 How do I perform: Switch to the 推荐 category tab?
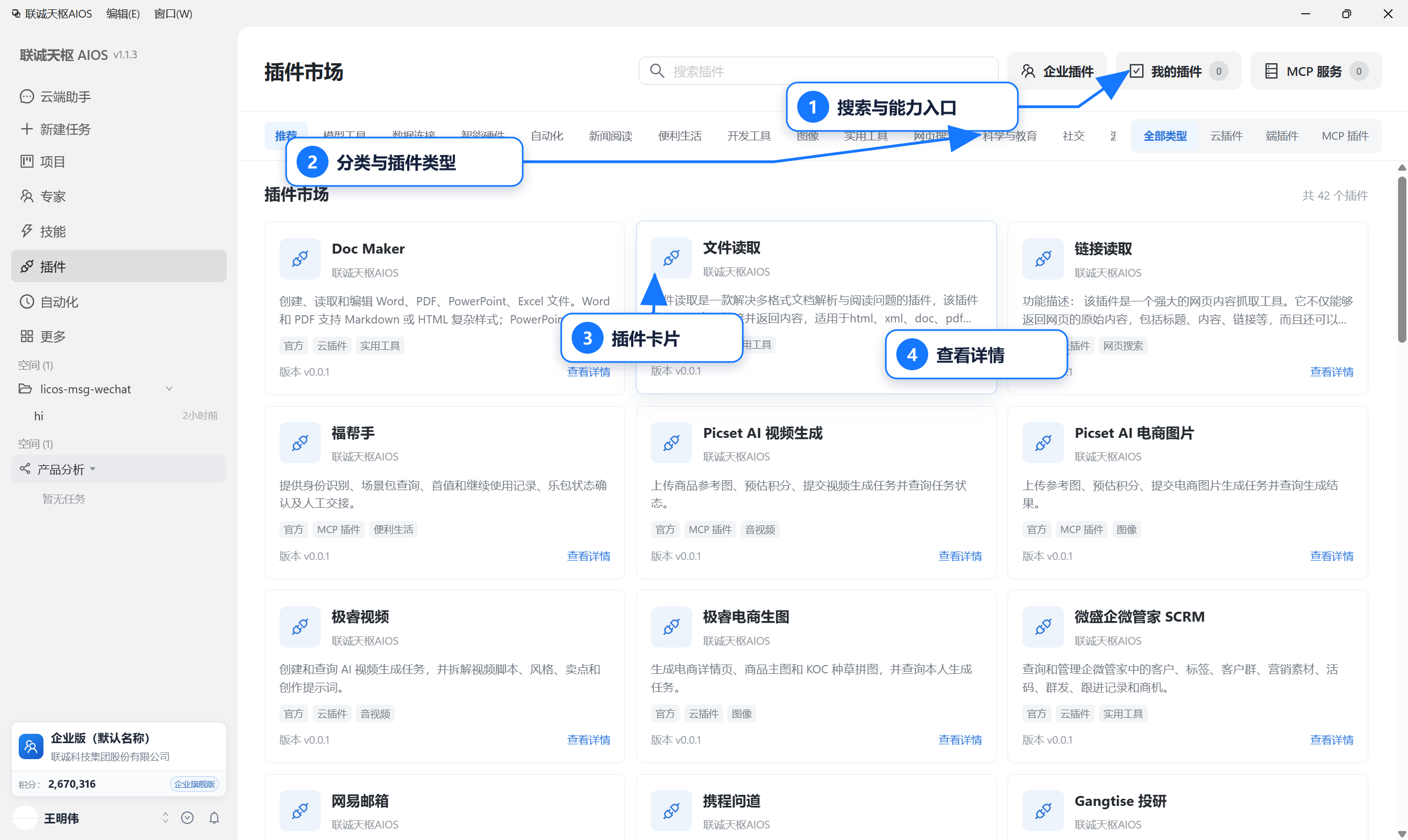tap(286, 136)
